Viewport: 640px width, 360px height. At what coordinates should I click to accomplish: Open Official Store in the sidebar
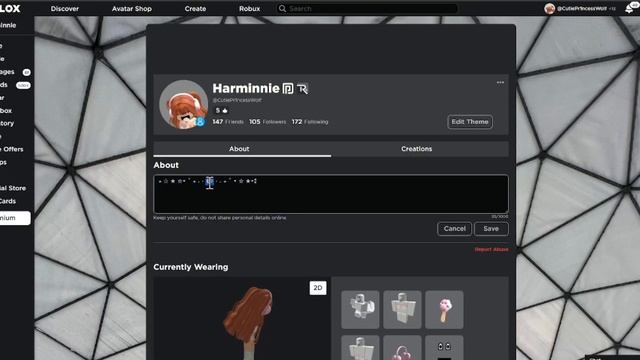pyautogui.click(x=13, y=188)
